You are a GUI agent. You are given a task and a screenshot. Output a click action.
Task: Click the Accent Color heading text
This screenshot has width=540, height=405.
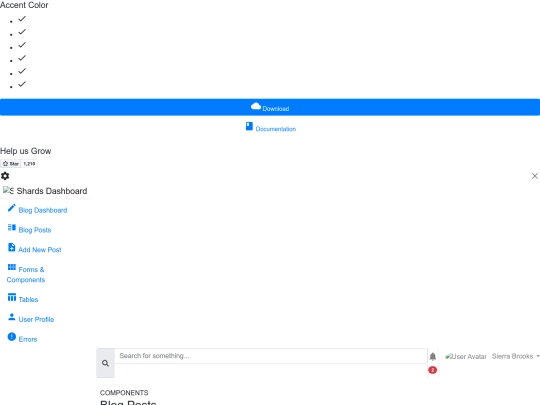[x=24, y=5]
